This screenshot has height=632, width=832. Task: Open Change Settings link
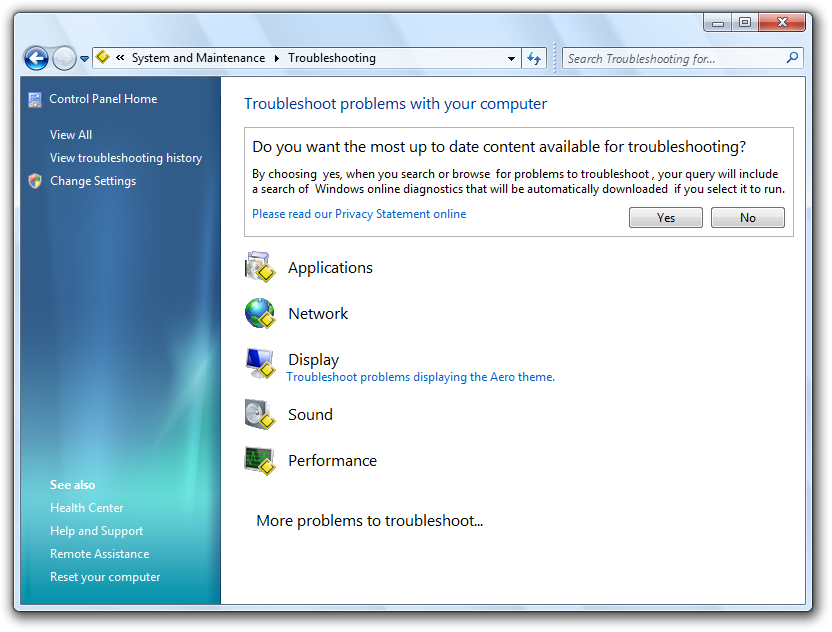pos(93,181)
